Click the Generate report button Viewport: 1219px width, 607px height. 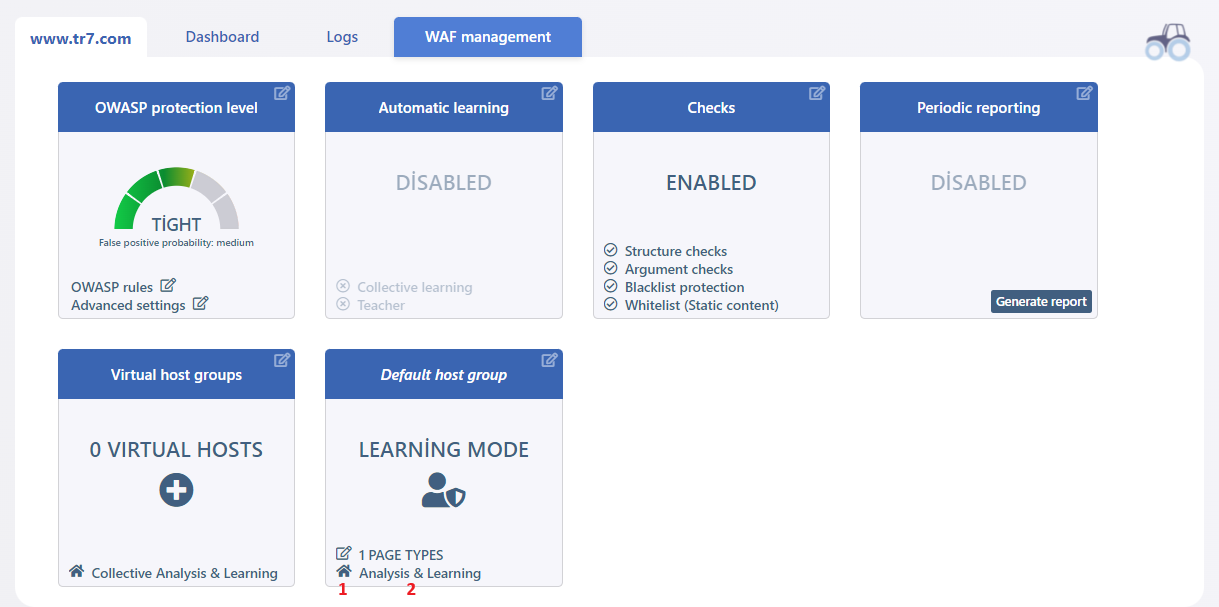click(1041, 301)
